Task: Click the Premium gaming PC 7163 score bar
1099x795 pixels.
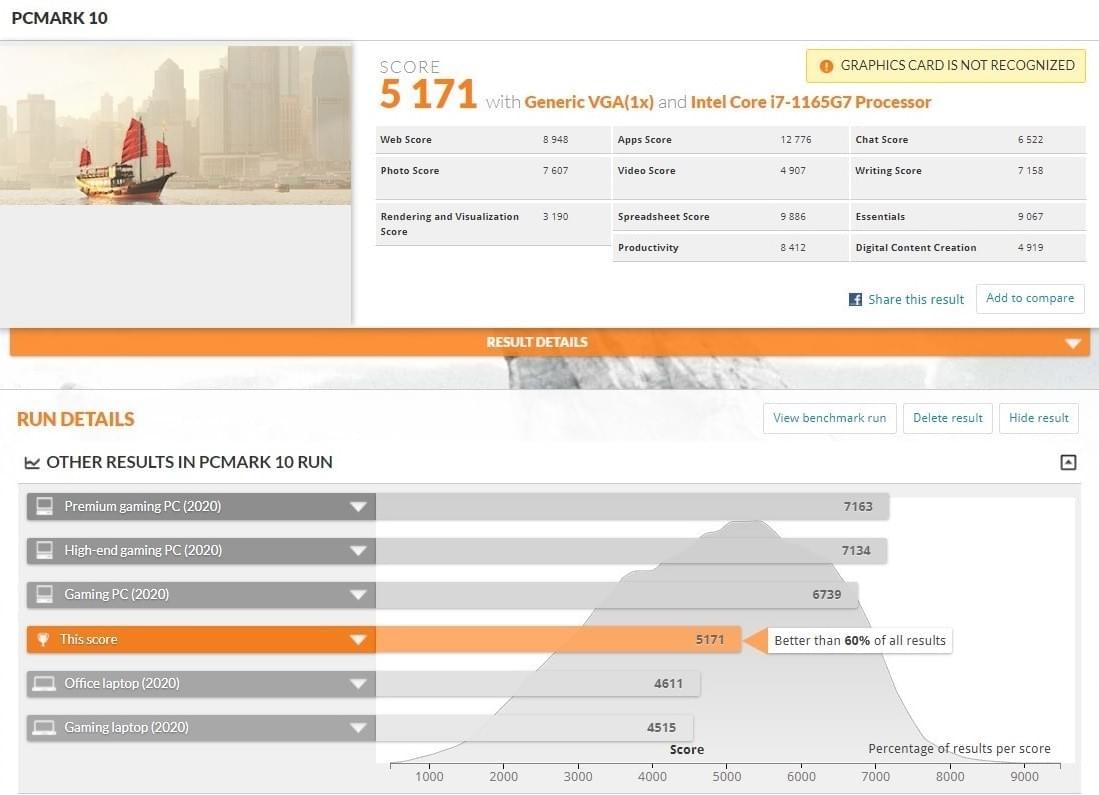Action: coord(632,506)
